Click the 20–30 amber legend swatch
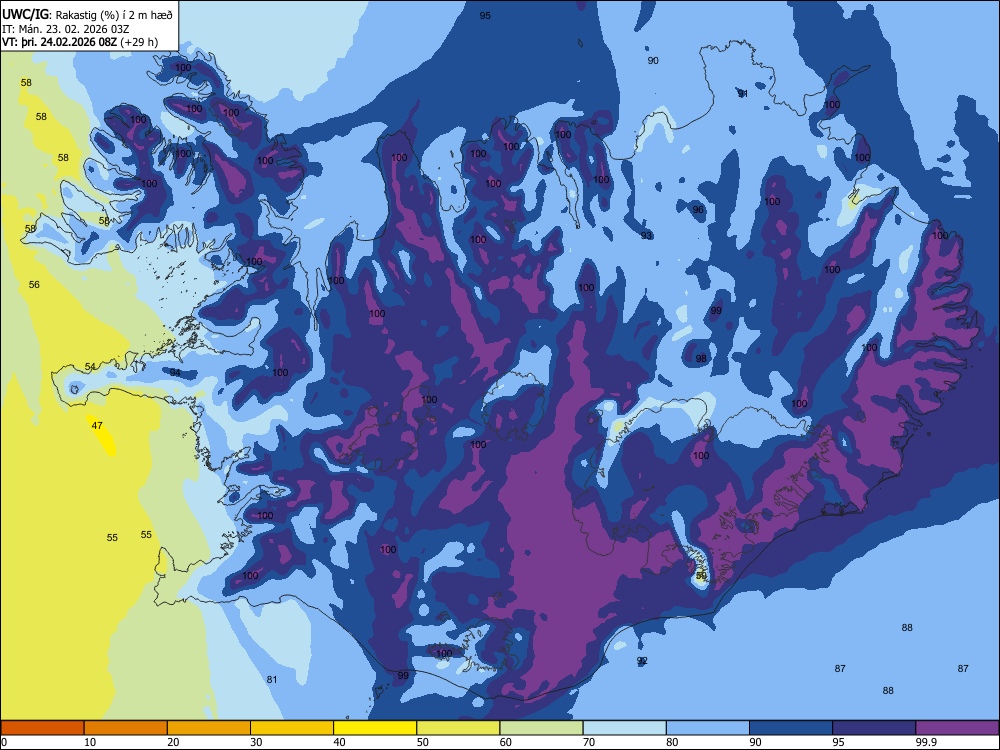Screen dimensions: 1000x750 coord(209,728)
